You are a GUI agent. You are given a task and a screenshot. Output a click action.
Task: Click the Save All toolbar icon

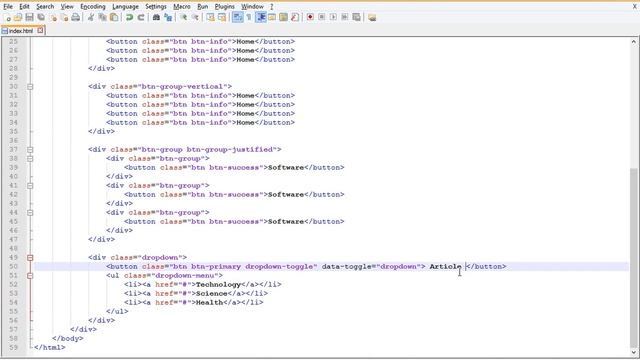[x=41, y=18]
